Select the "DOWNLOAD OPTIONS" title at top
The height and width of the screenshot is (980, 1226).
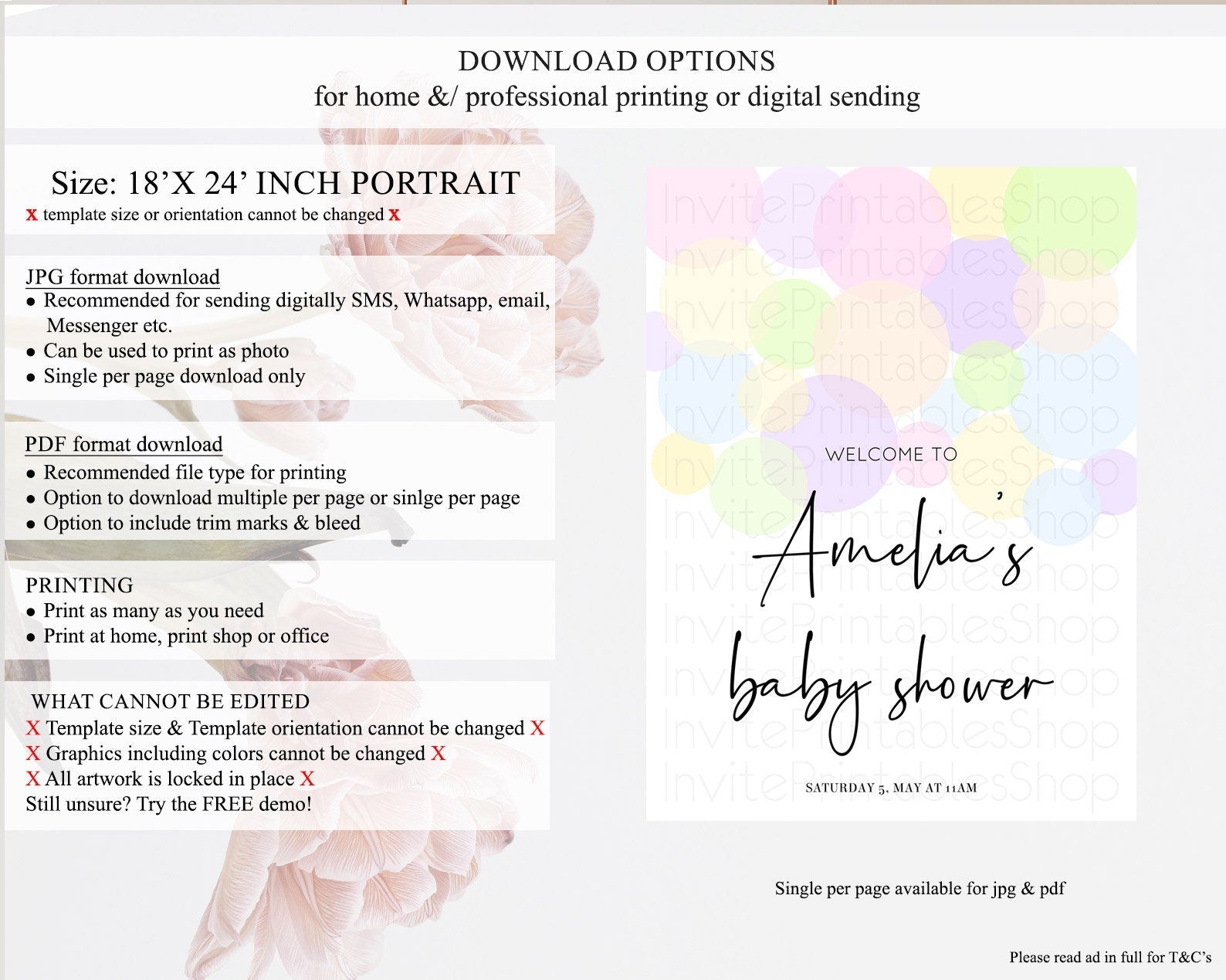(x=617, y=62)
